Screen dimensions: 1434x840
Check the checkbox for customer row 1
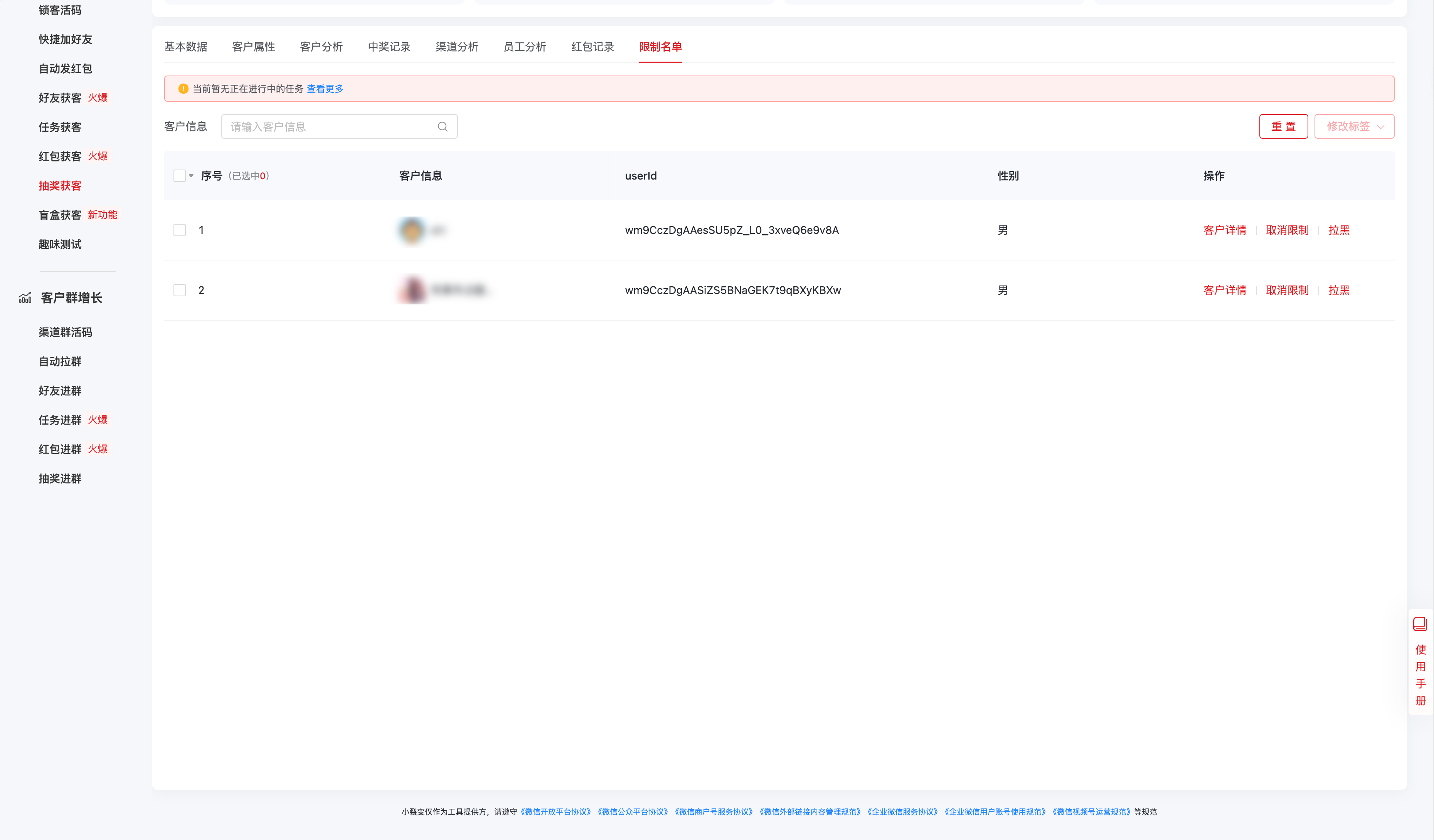pos(180,230)
